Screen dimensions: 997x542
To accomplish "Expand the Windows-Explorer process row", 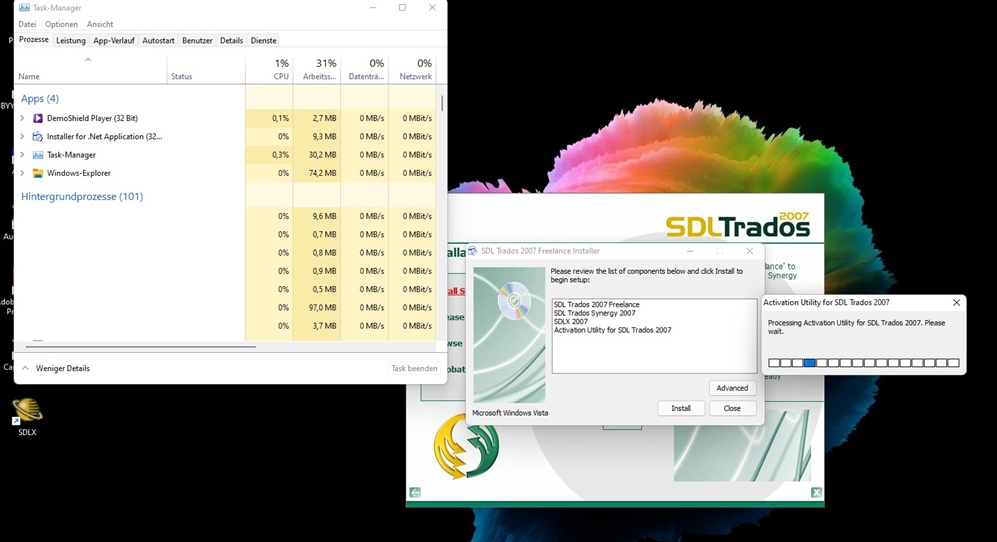I will [22, 173].
